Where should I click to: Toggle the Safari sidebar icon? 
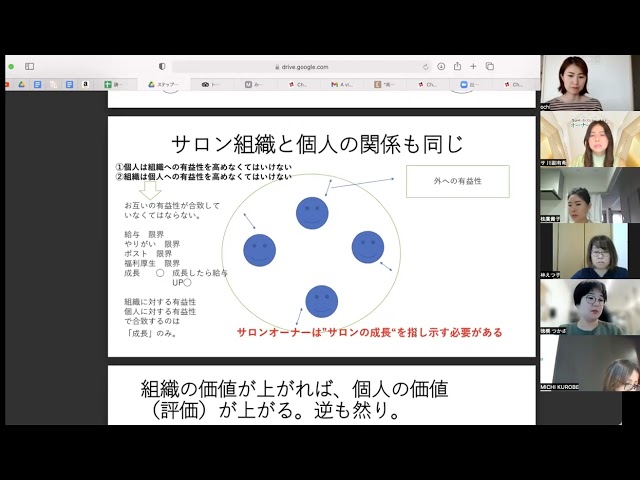30,67
